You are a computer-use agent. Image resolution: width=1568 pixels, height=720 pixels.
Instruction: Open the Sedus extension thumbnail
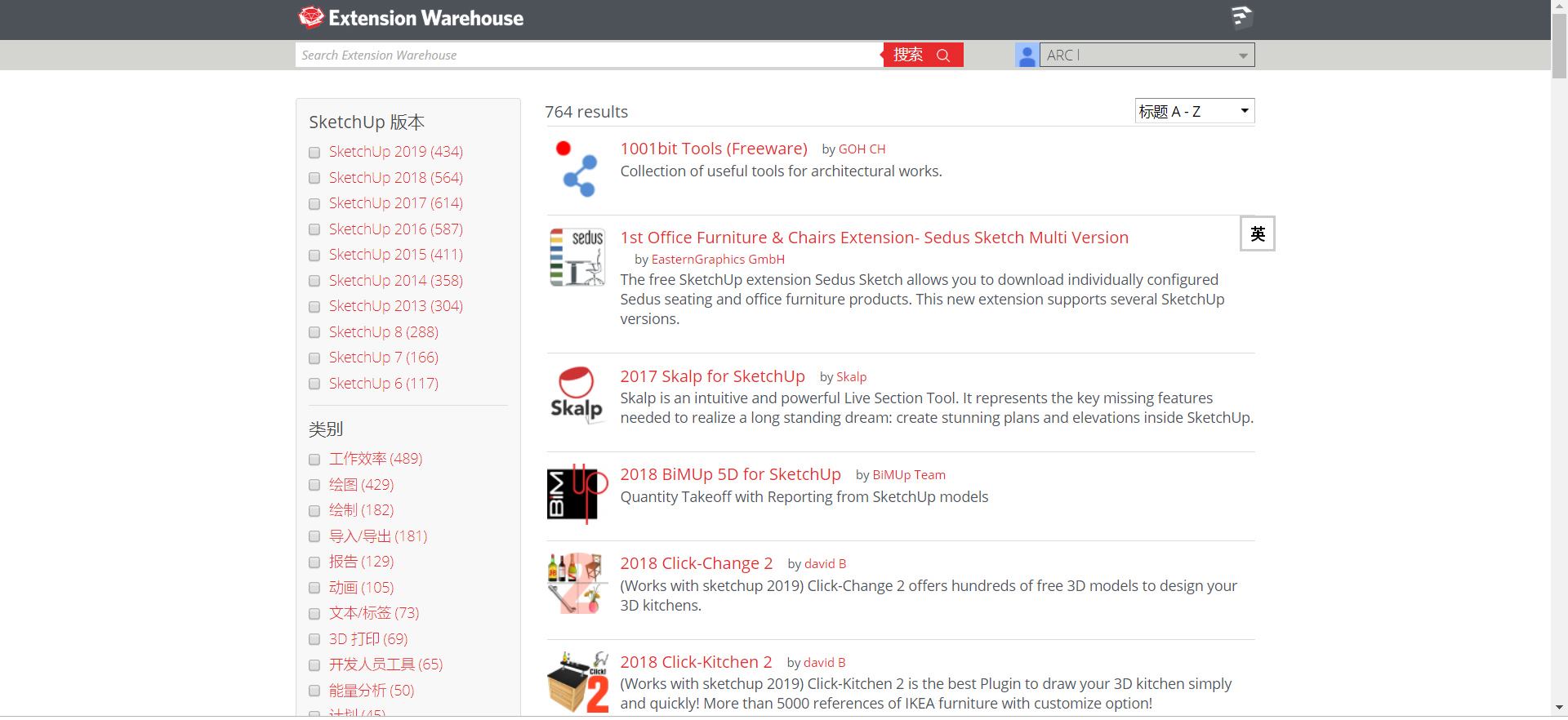(577, 257)
